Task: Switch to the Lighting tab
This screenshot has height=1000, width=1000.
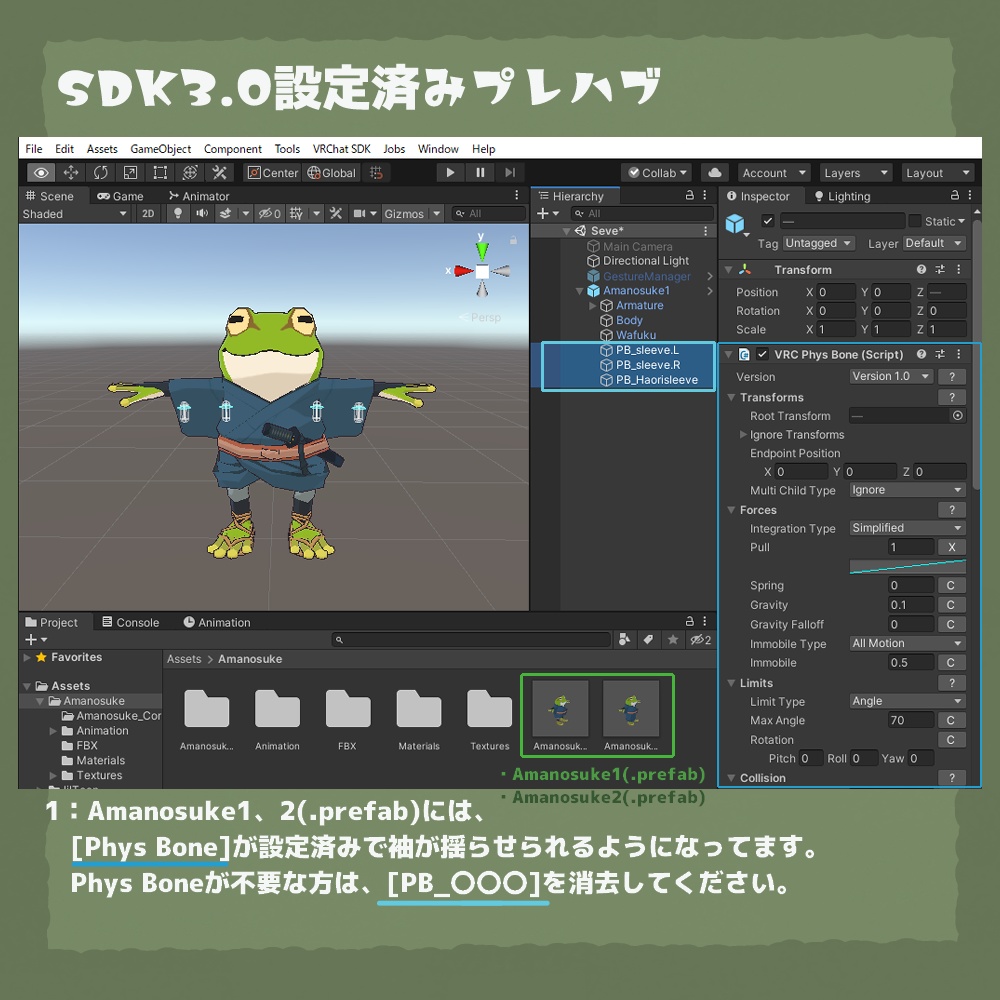Action: coord(841,196)
